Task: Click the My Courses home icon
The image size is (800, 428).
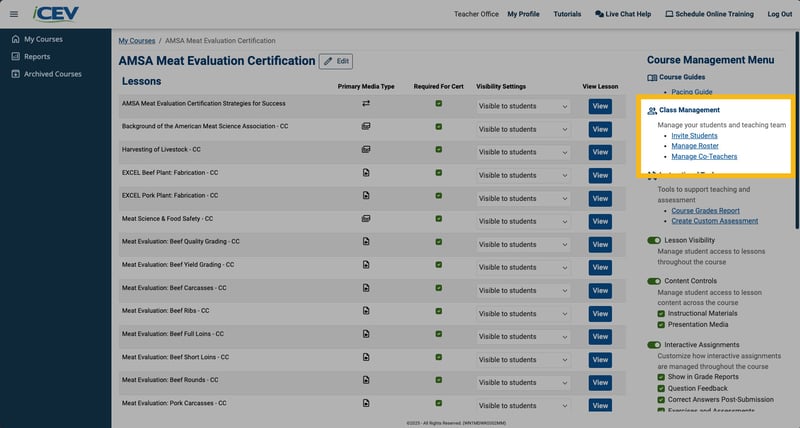Action: 15,39
